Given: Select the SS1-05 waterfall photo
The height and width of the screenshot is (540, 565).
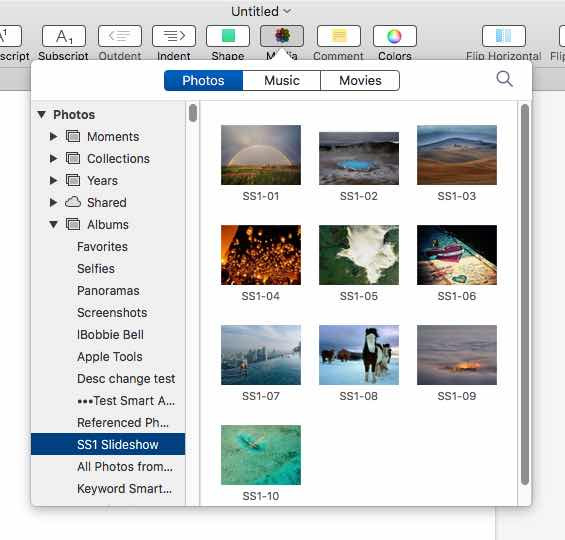Looking at the screenshot, I should click(x=359, y=255).
